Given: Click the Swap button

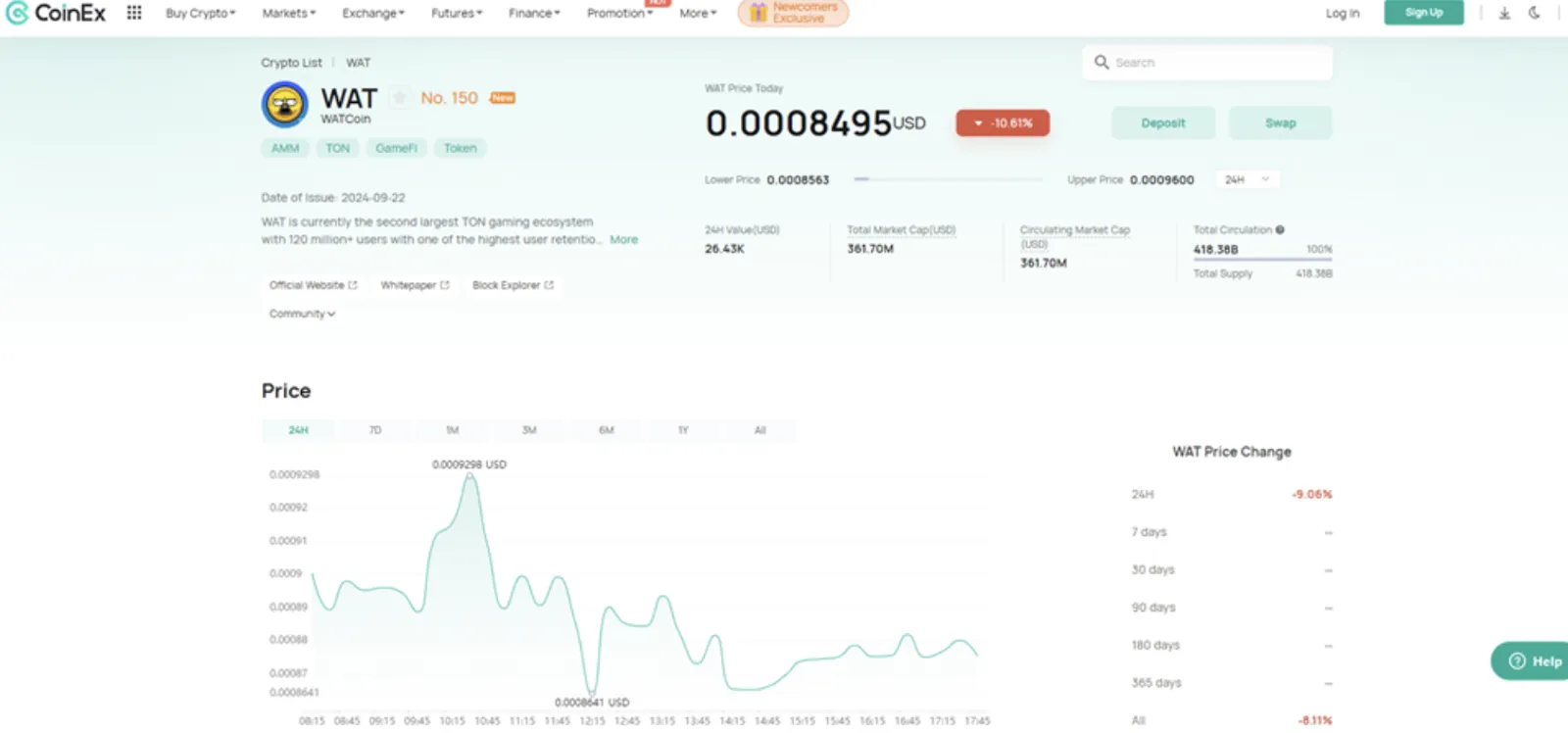Looking at the screenshot, I should click(1280, 122).
